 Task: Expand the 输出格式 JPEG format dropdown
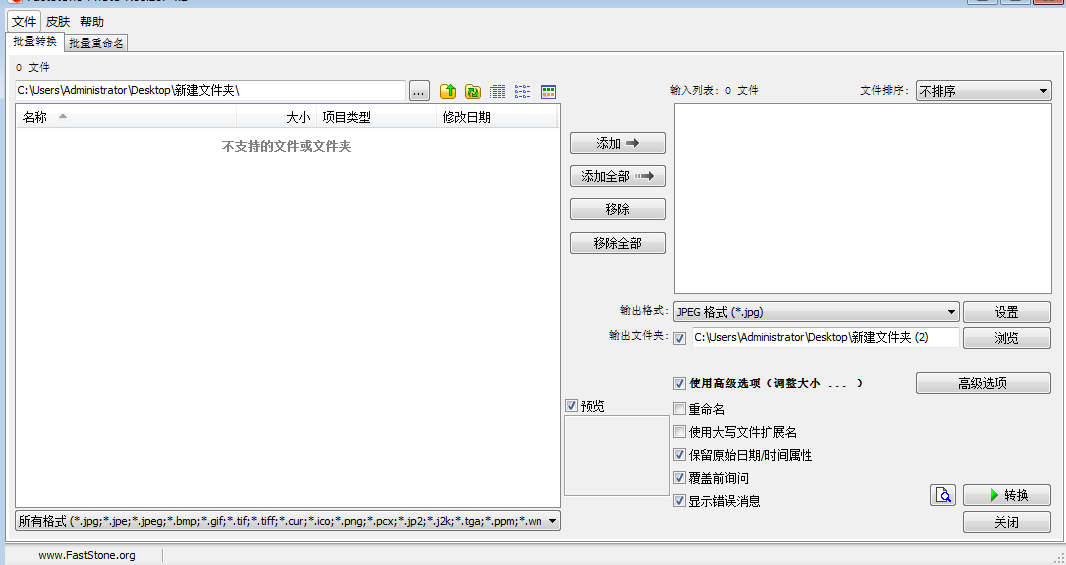[816, 312]
